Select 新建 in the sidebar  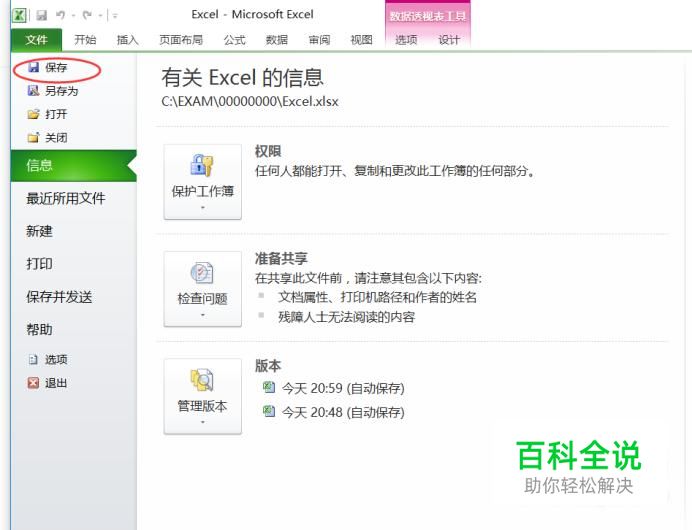(x=39, y=231)
